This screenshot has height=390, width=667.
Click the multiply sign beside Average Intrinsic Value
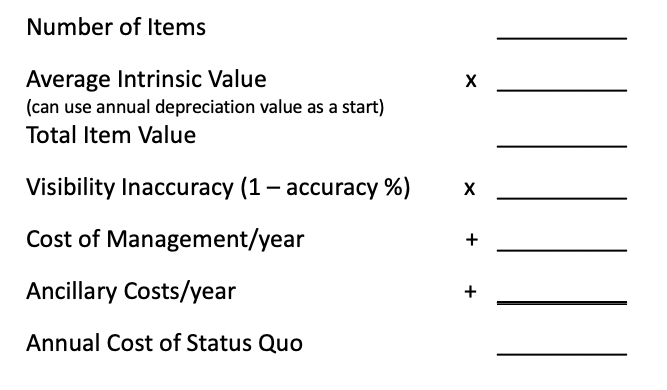(471, 80)
